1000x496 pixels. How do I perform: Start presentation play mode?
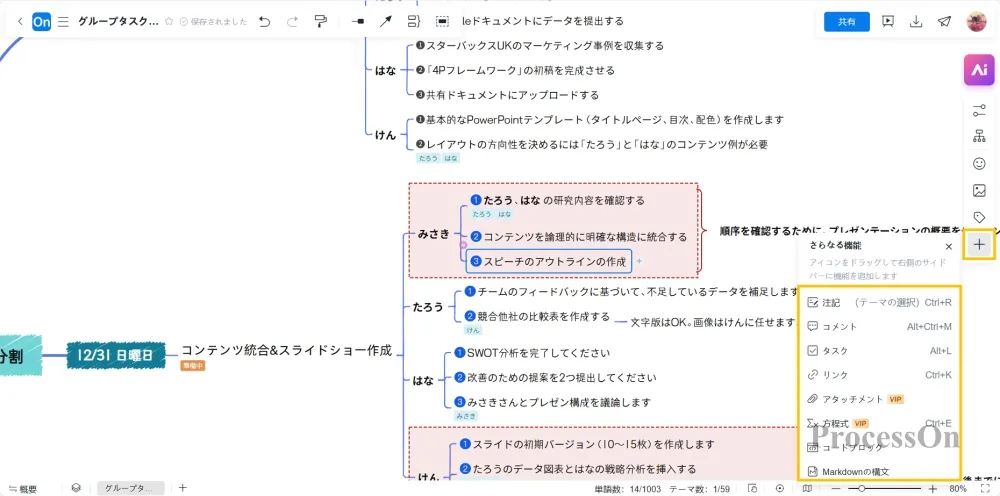[x=887, y=22]
